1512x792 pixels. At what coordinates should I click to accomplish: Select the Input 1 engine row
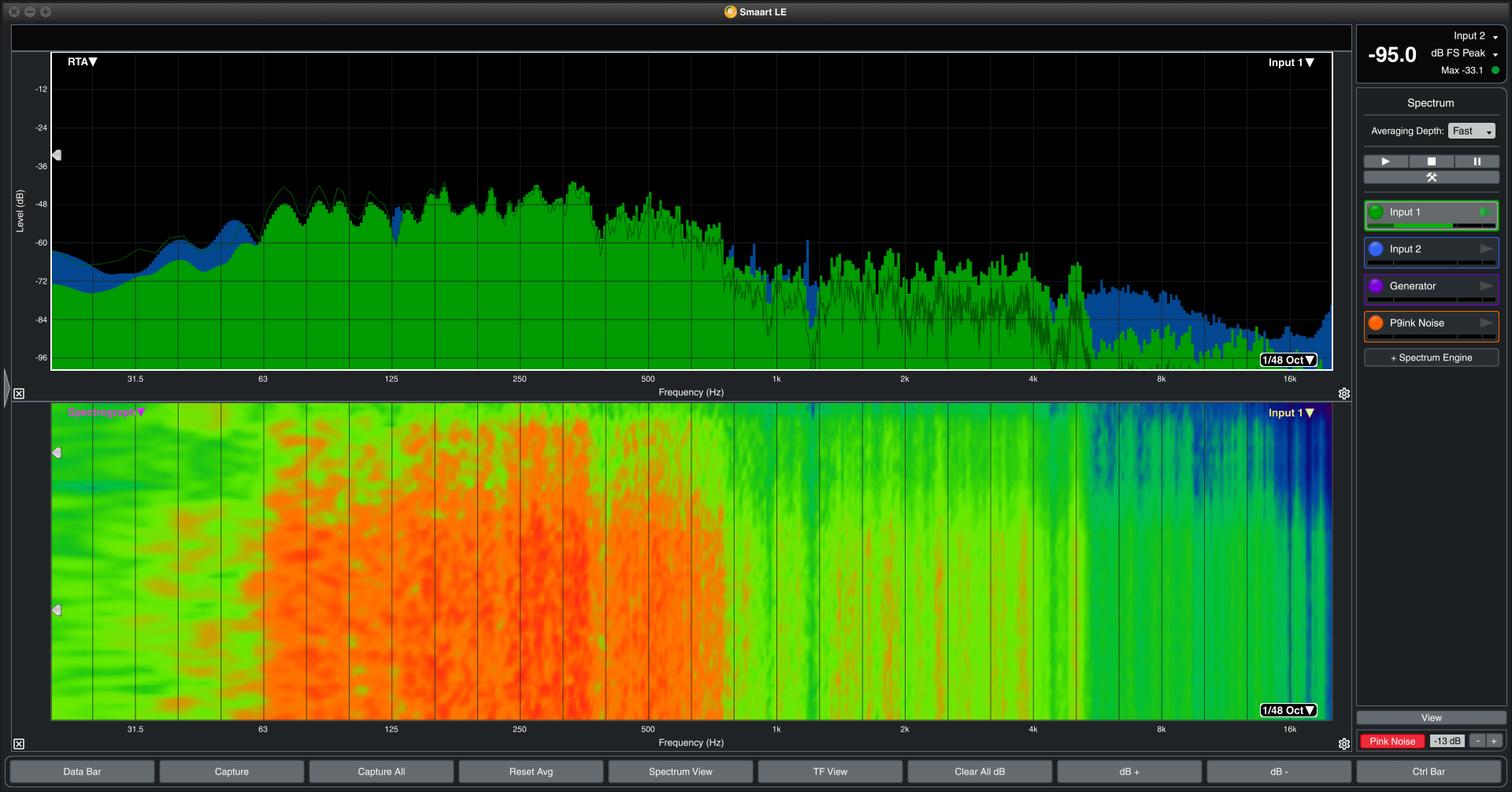[1432, 216]
